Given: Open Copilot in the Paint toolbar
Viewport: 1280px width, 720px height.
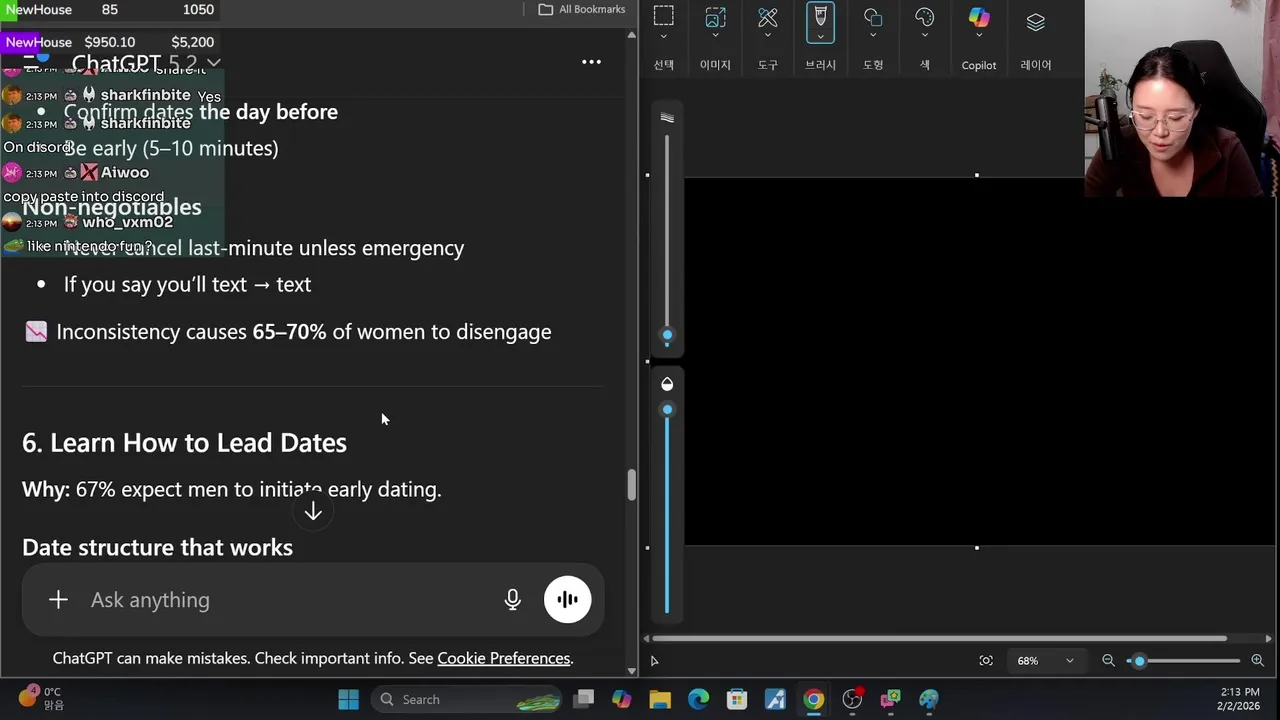Looking at the screenshot, I should [979, 17].
